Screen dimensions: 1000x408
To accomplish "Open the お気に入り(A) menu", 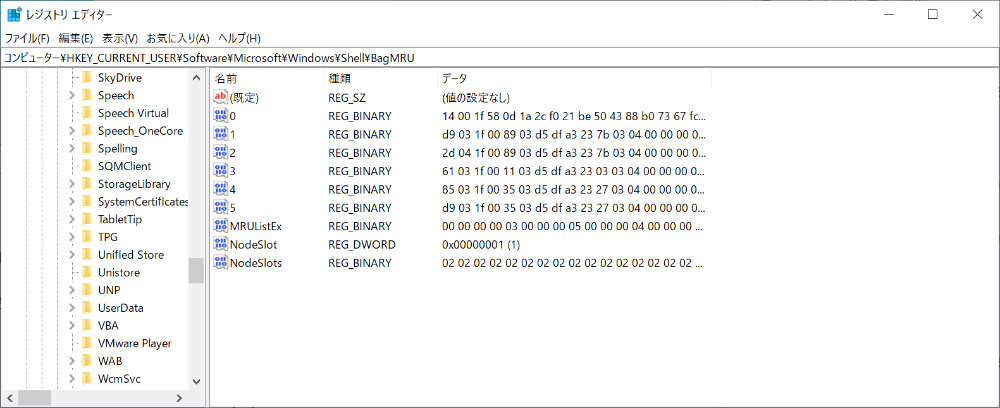I will click(178, 38).
